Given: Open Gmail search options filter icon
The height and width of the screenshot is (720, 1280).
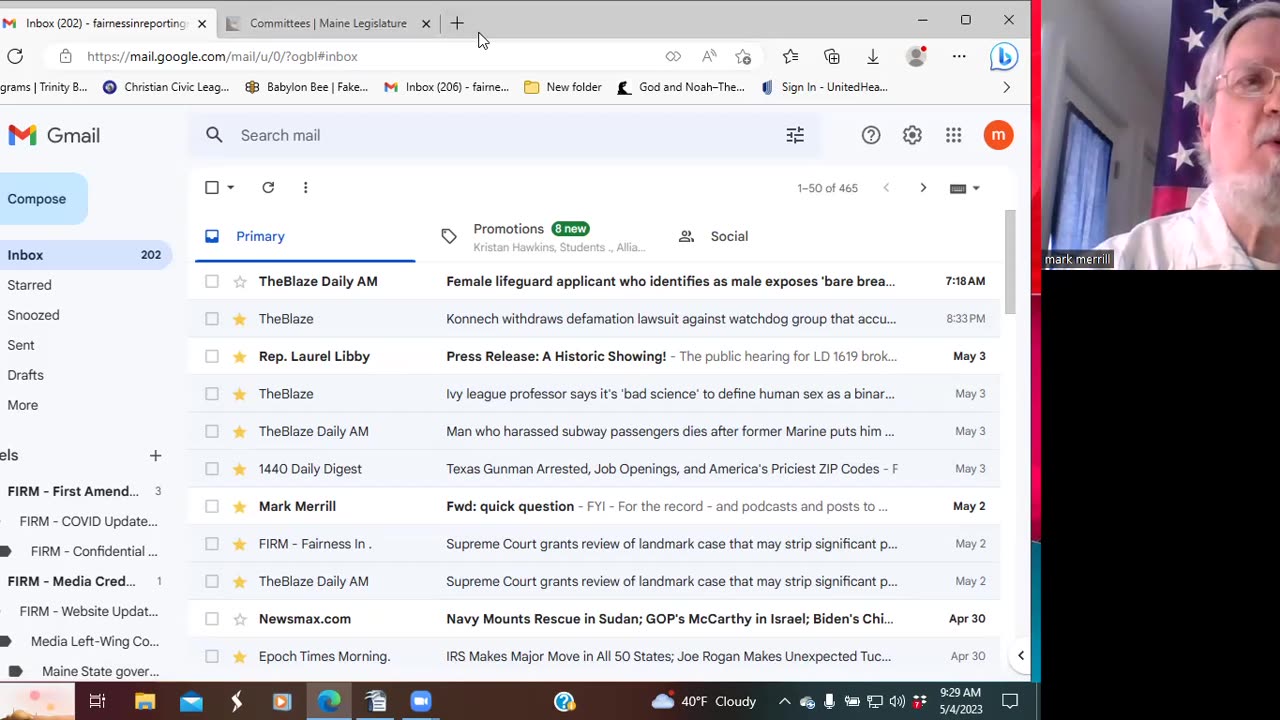Looking at the screenshot, I should [x=795, y=135].
